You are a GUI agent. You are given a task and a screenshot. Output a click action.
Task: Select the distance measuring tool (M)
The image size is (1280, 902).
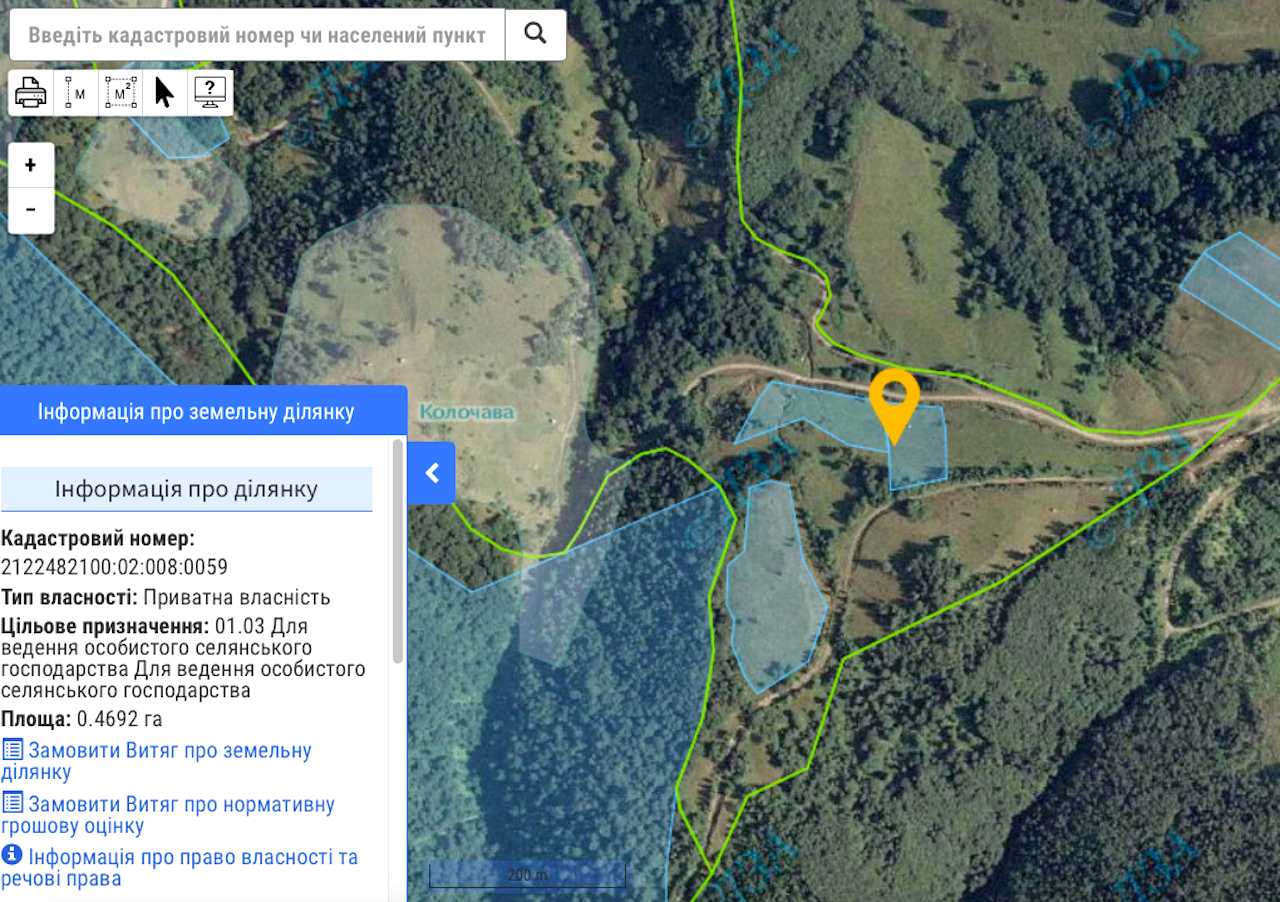[x=76, y=93]
